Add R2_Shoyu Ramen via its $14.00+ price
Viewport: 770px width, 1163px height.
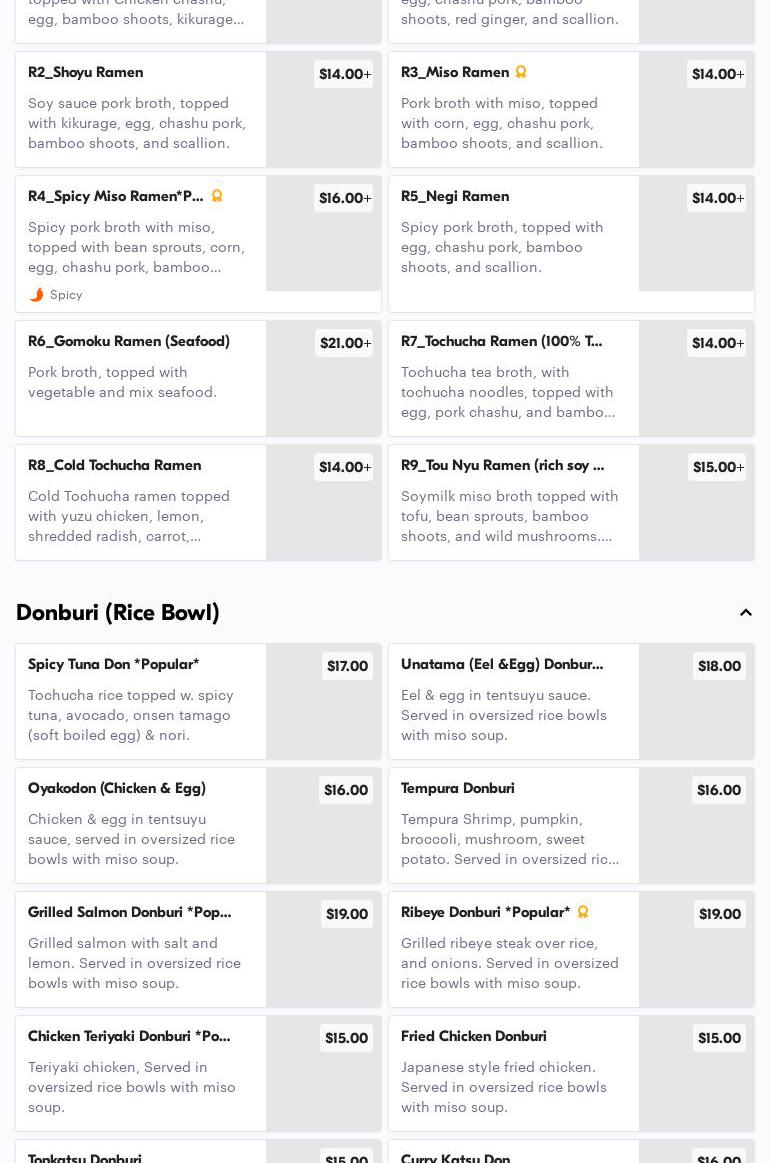click(344, 74)
